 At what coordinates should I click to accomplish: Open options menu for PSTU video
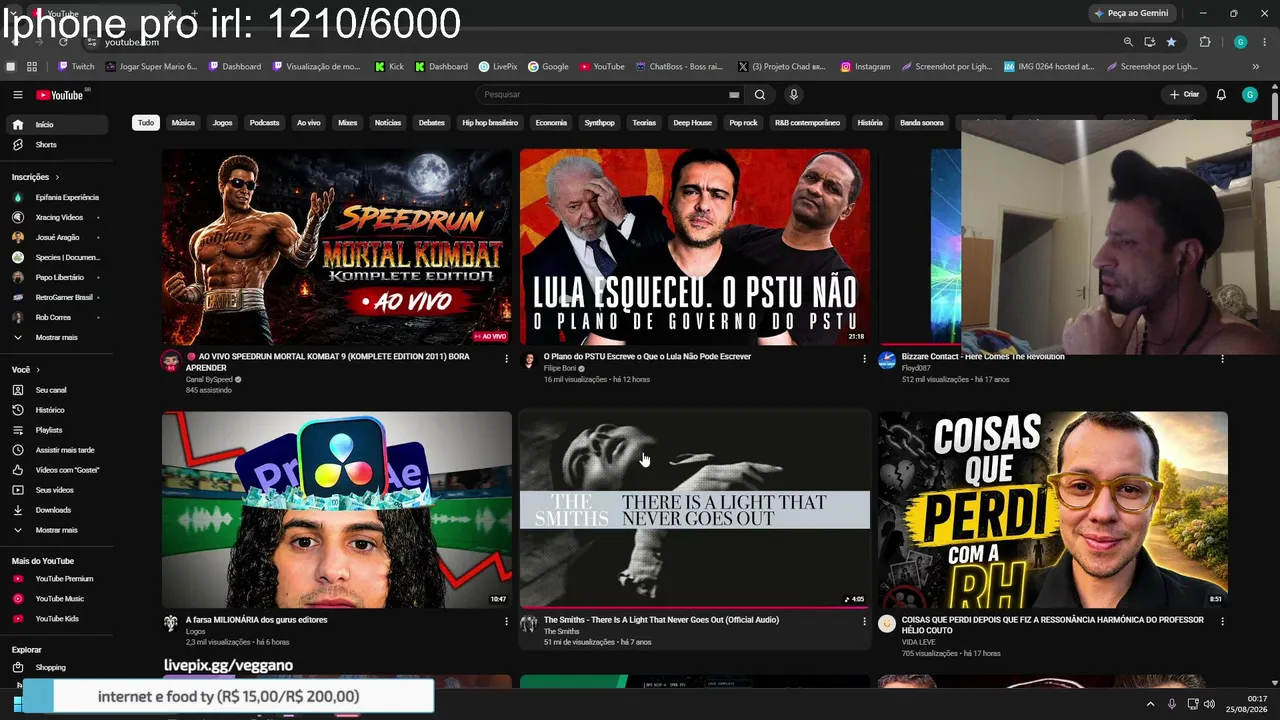pyautogui.click(x=864, y=358)
